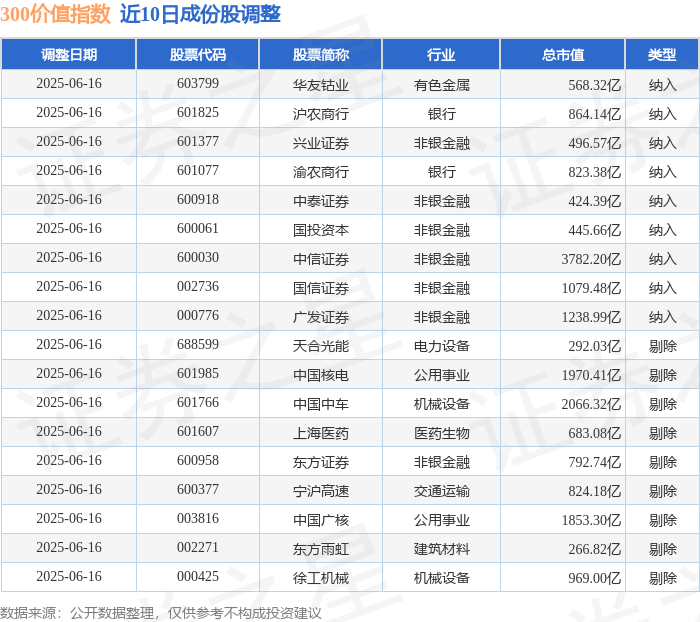Image resolution: width=700 pixels, height=622 pixels.
Task: Click the 总市值 column header
Action: pyautogui.click(x=562, y=54)
